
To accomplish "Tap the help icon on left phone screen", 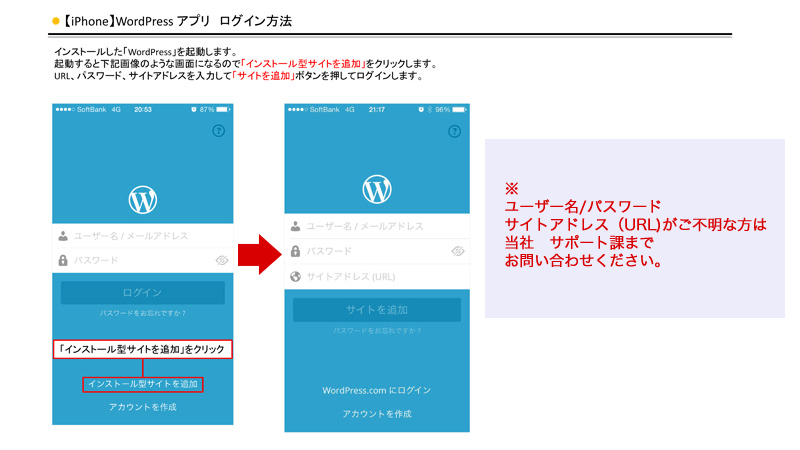I will pyautogui.click(x=218, y=131).
